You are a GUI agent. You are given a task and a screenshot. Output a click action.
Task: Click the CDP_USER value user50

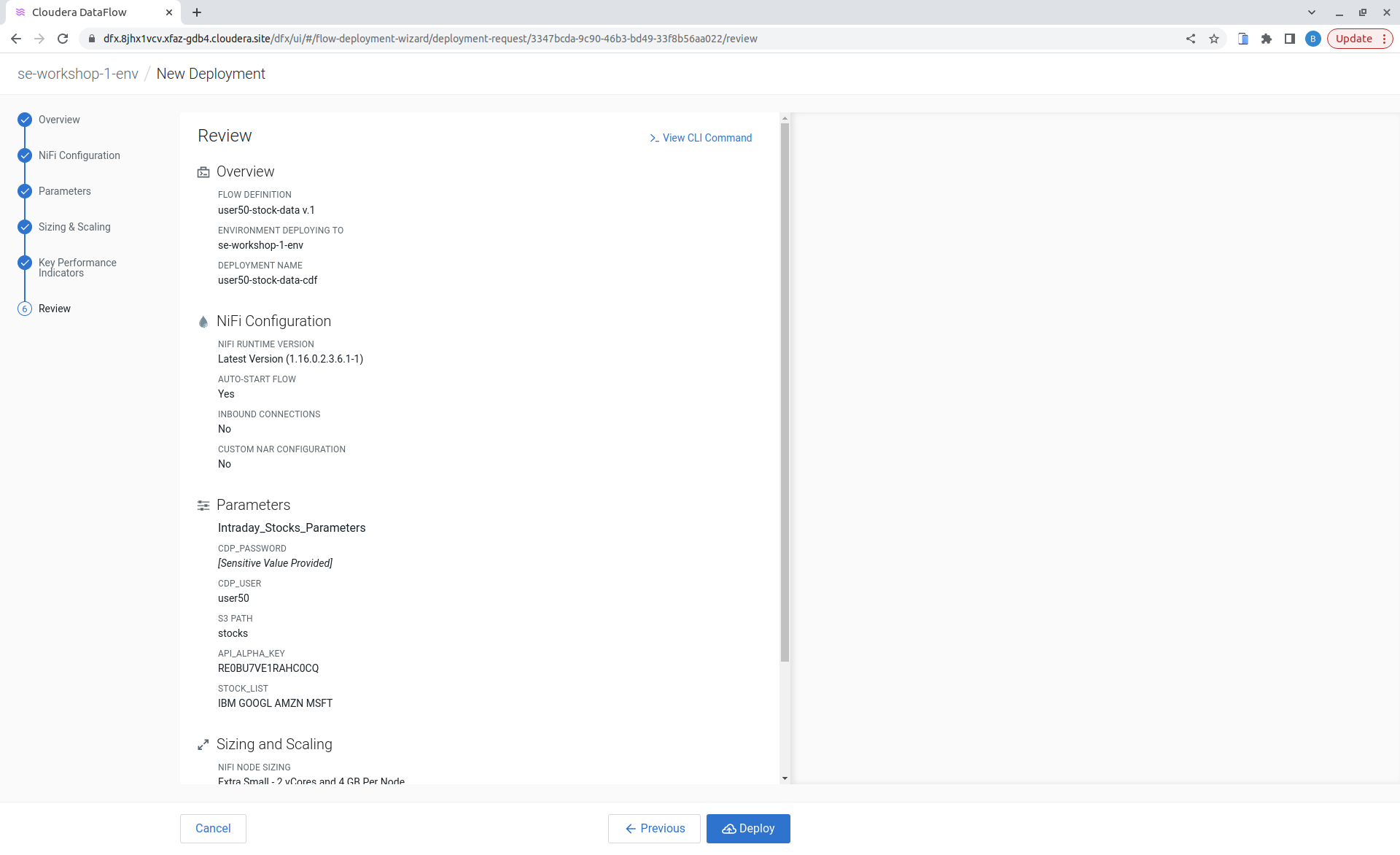pos(233,598)
